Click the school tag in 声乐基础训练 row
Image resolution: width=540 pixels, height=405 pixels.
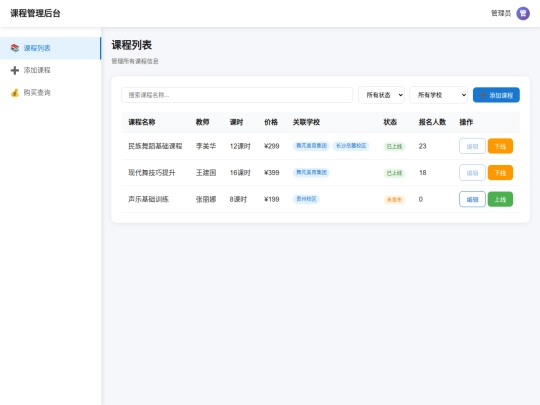point(306,199)
